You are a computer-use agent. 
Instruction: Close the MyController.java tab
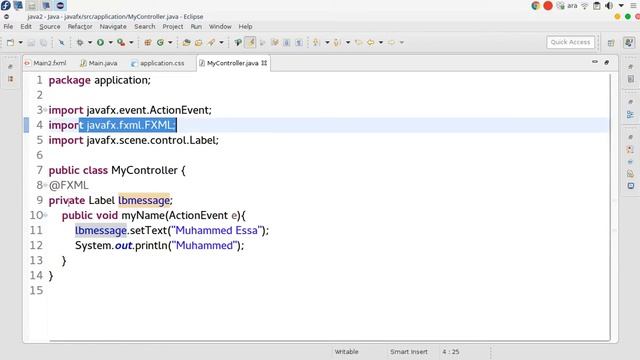point(264,63)
